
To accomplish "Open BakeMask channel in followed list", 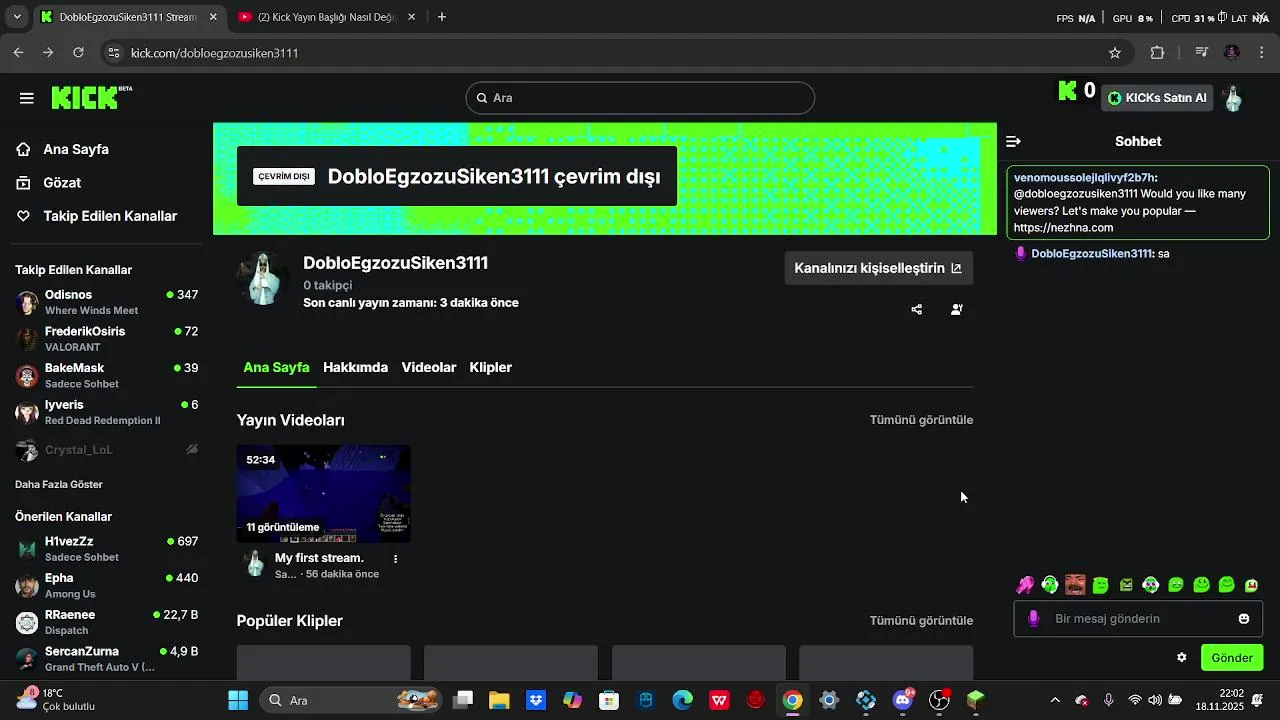I will coord(106,375).
